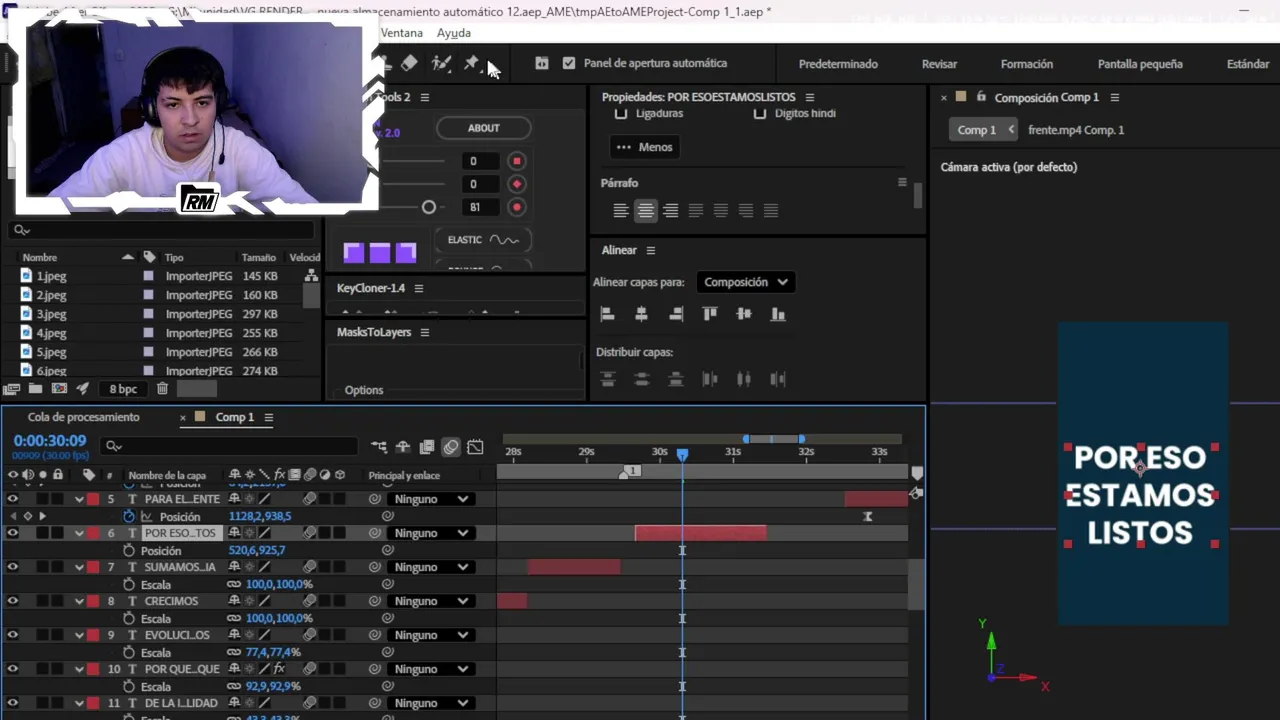
Task: Go to next Posición keyframe on layer 5
Action: (x=42, y=517)
